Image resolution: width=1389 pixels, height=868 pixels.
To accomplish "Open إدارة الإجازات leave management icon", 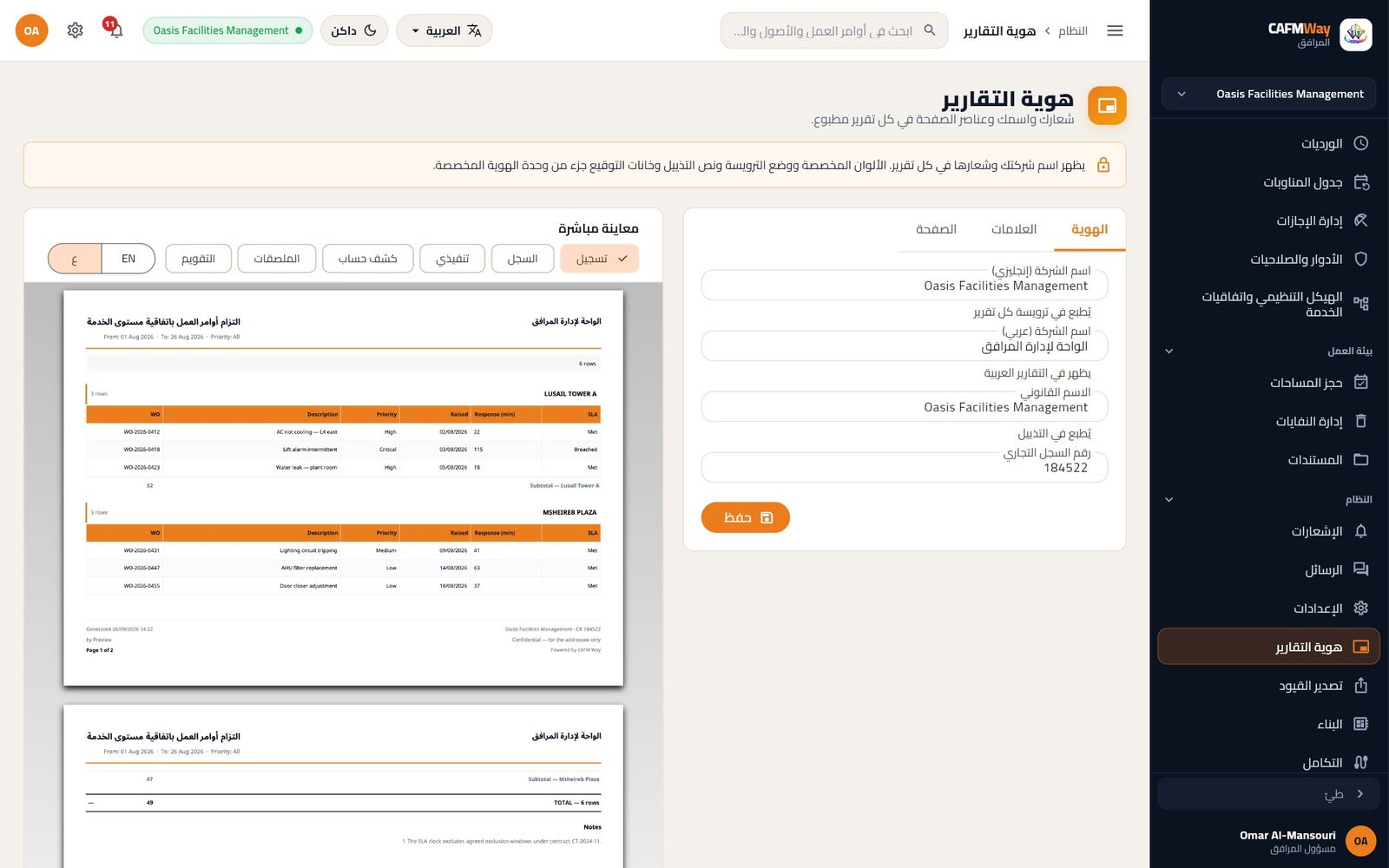I will 1360,220.
